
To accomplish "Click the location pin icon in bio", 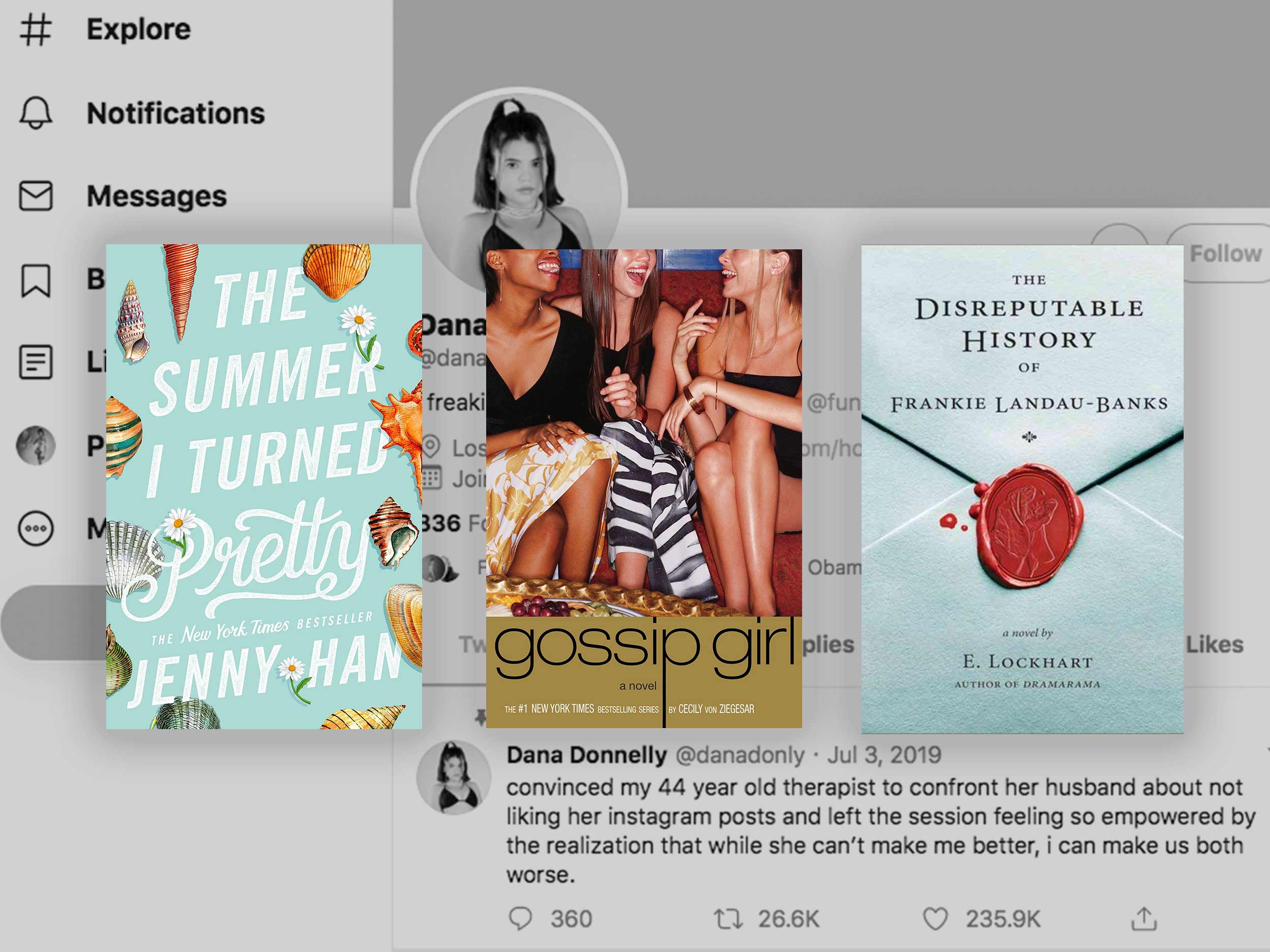I will [x=431, y=446].
